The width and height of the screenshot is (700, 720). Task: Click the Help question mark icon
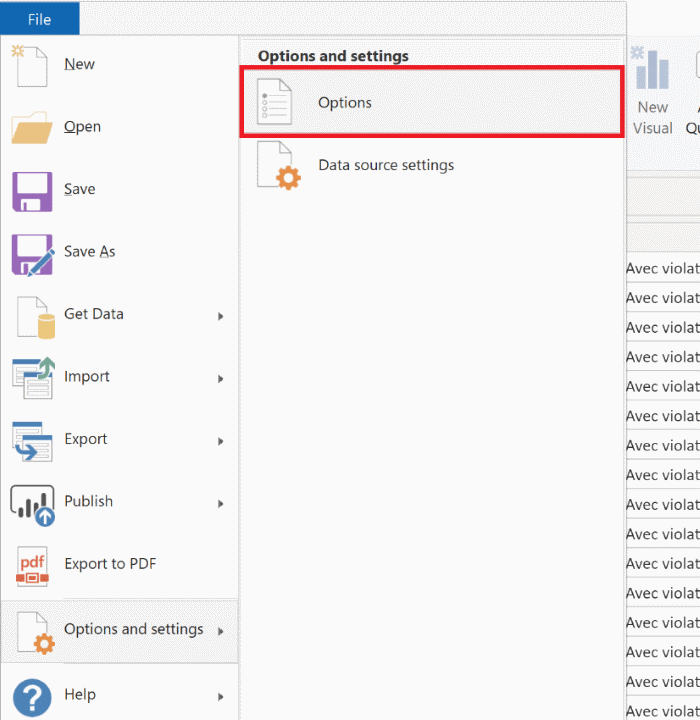tap(32, 698)
